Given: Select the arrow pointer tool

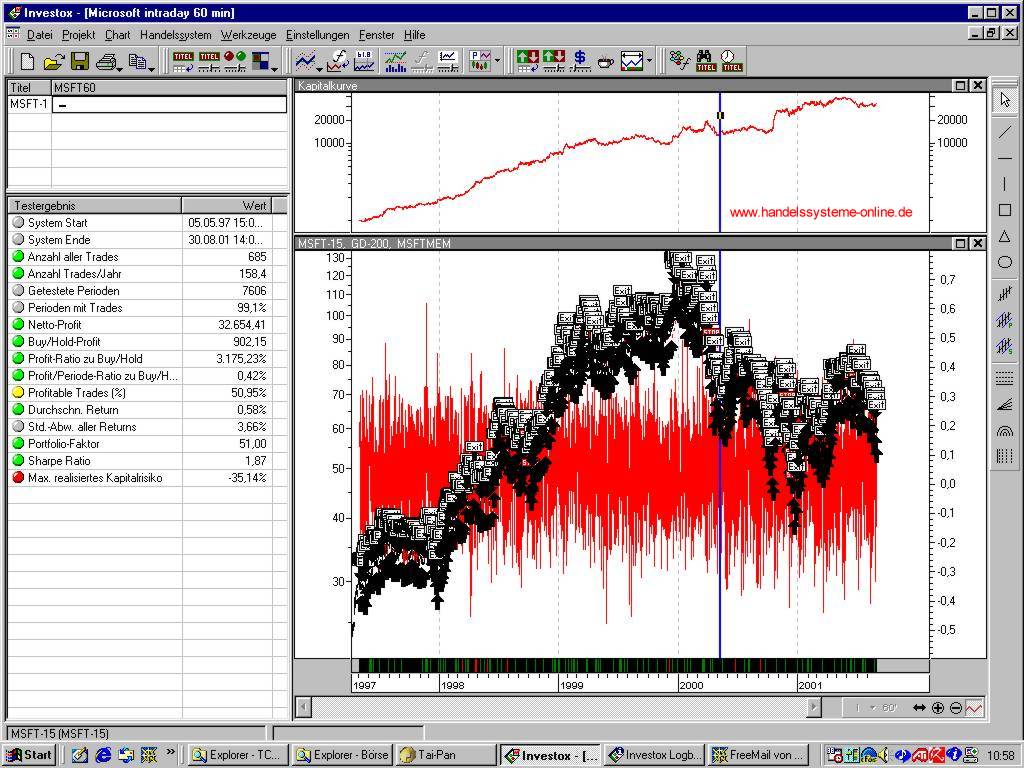Looking at the screenshot, I should [x=1004, y=100].
